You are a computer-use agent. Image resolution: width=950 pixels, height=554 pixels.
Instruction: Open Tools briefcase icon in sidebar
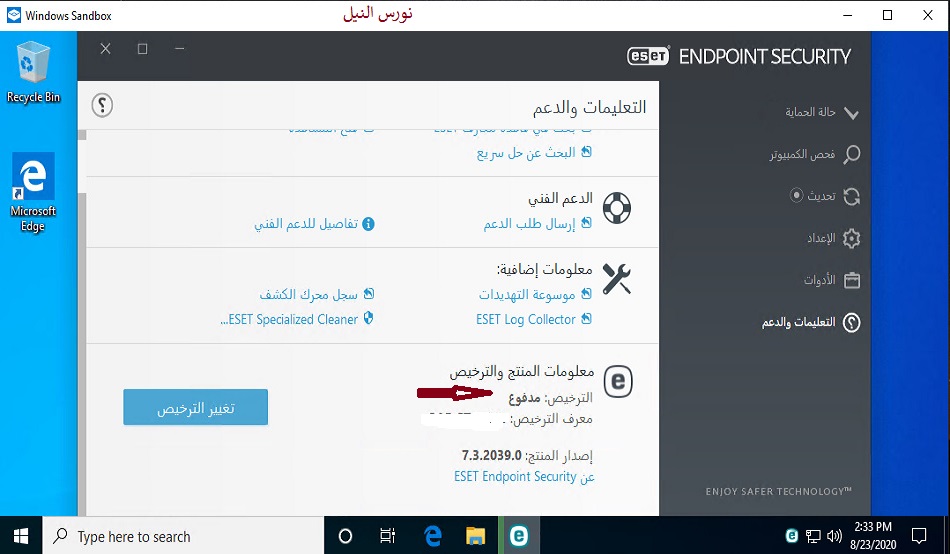tap(851, 281)
